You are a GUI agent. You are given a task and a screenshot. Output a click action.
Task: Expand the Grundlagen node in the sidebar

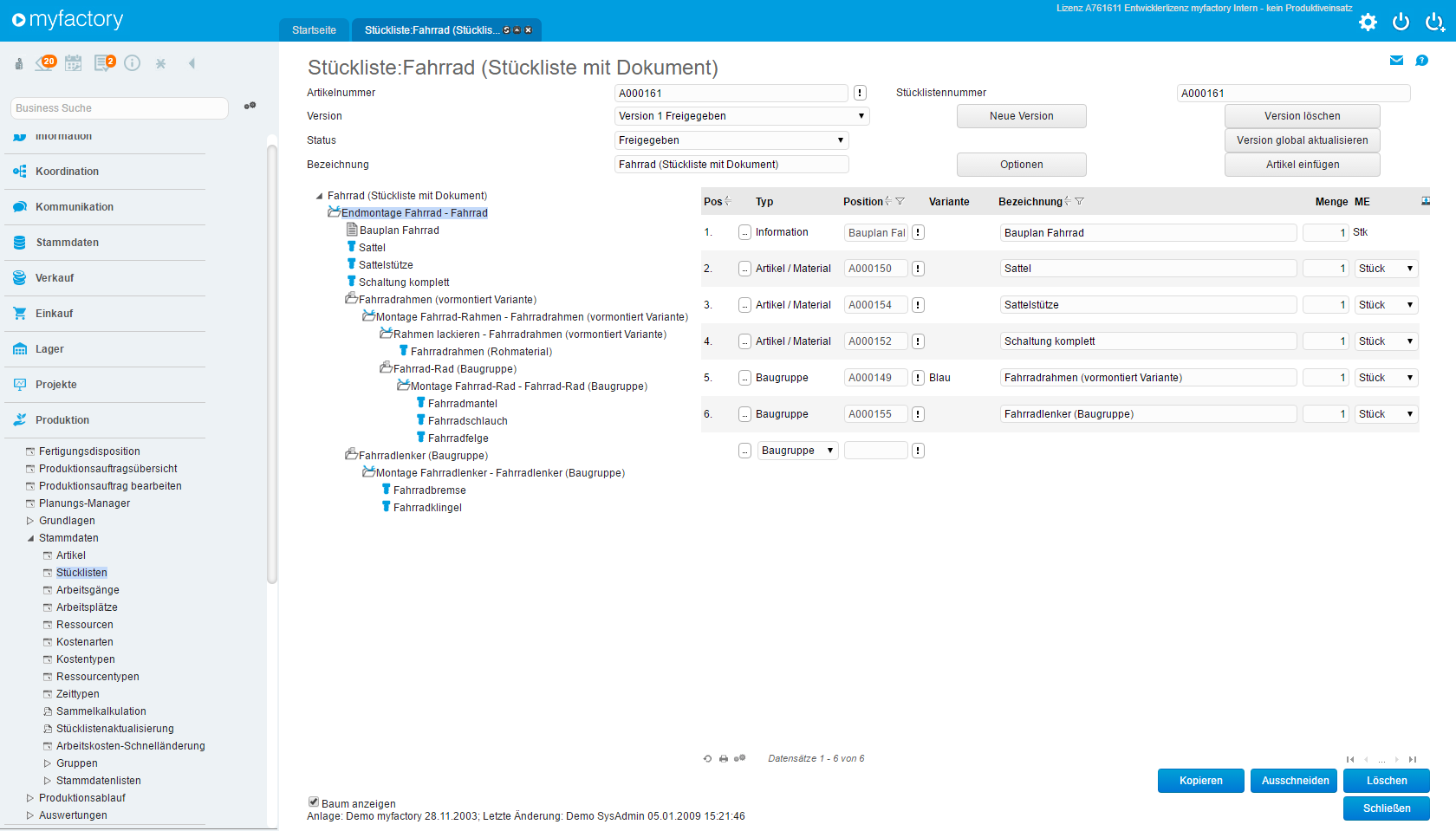[x=30, y=521]
